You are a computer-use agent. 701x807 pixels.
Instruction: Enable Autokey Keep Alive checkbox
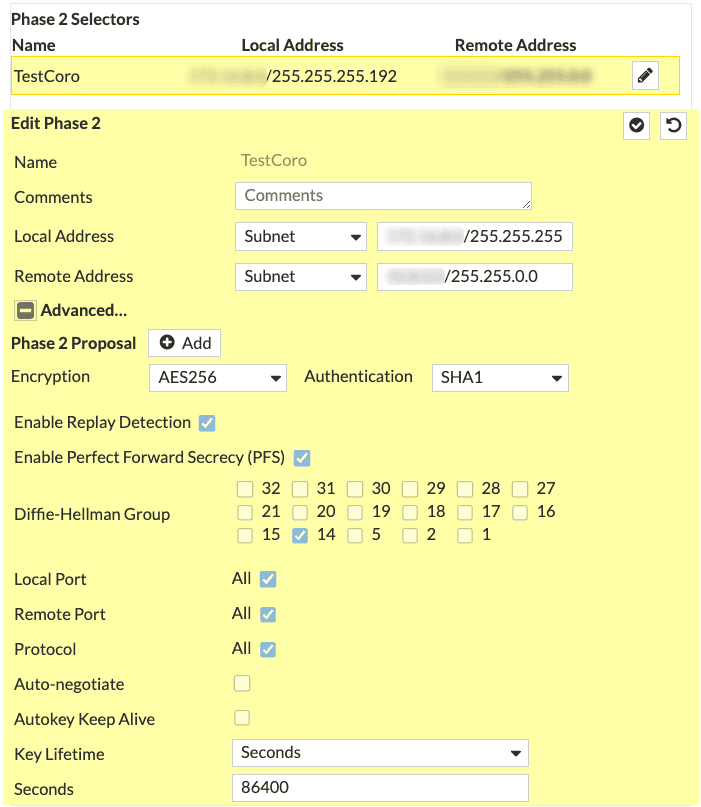tap(241, 718)
